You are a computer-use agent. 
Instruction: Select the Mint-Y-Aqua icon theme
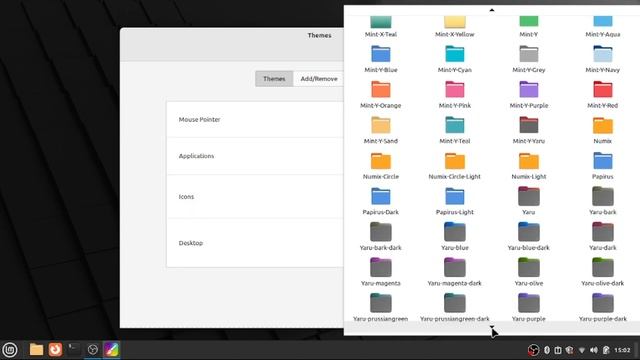(x=602, y=27)
